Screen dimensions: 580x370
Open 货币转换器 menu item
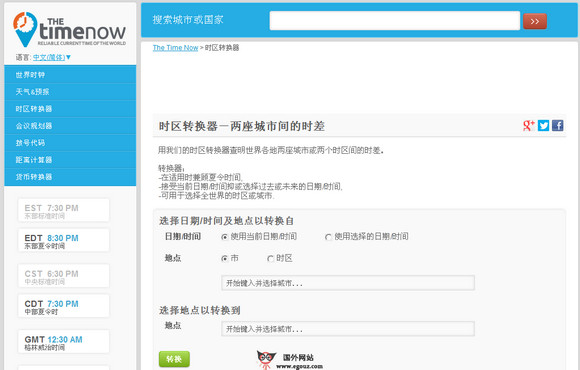click(x=70, y=177)
